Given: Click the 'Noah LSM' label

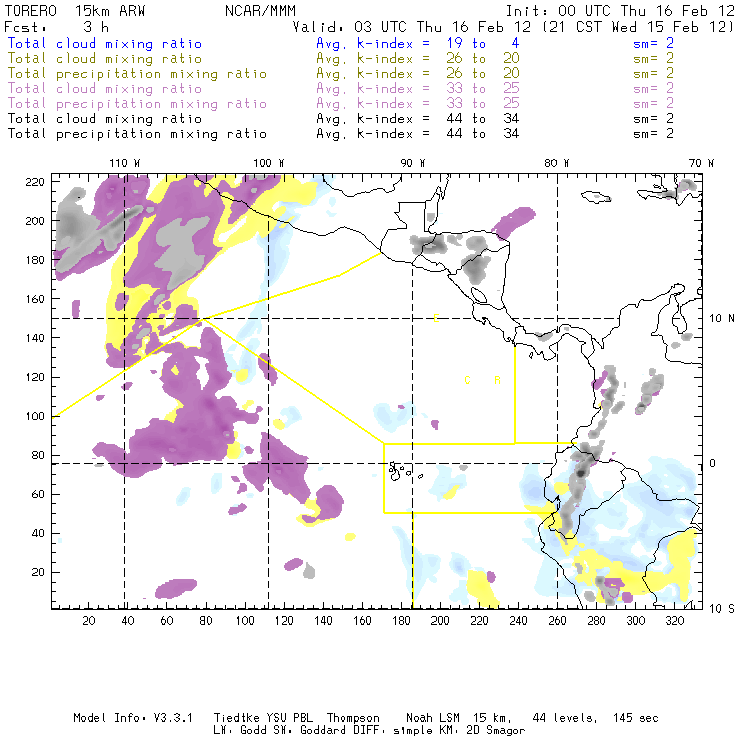Looking at the screenshot, I should pos(433,718).
